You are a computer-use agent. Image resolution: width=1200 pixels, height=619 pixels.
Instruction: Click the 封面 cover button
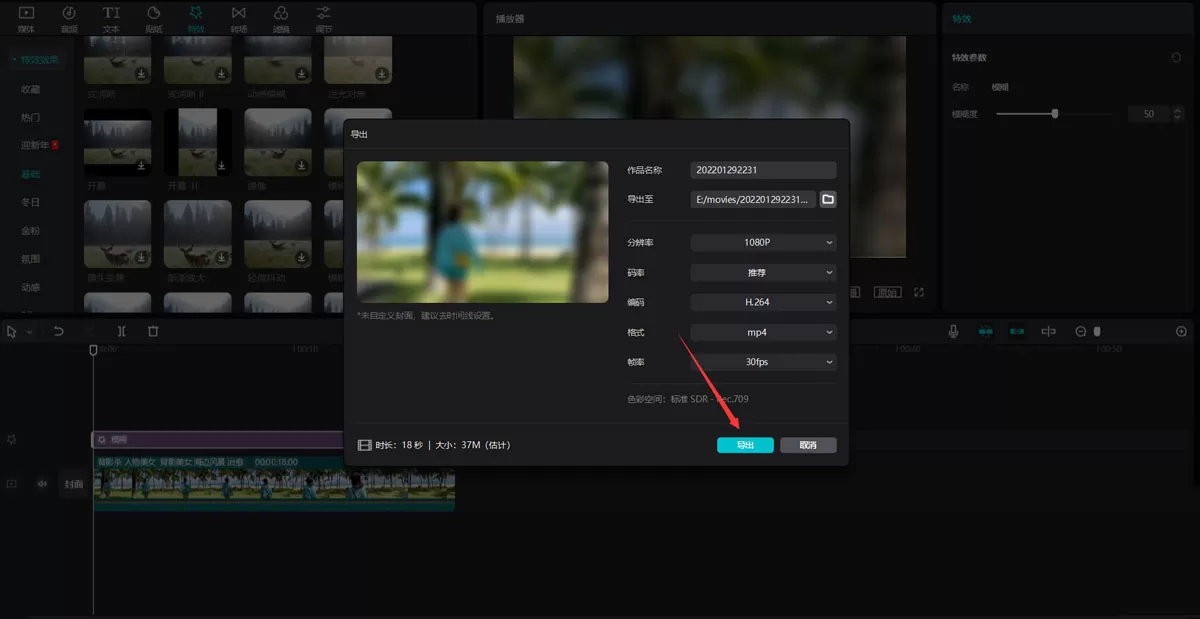point(74,484)
